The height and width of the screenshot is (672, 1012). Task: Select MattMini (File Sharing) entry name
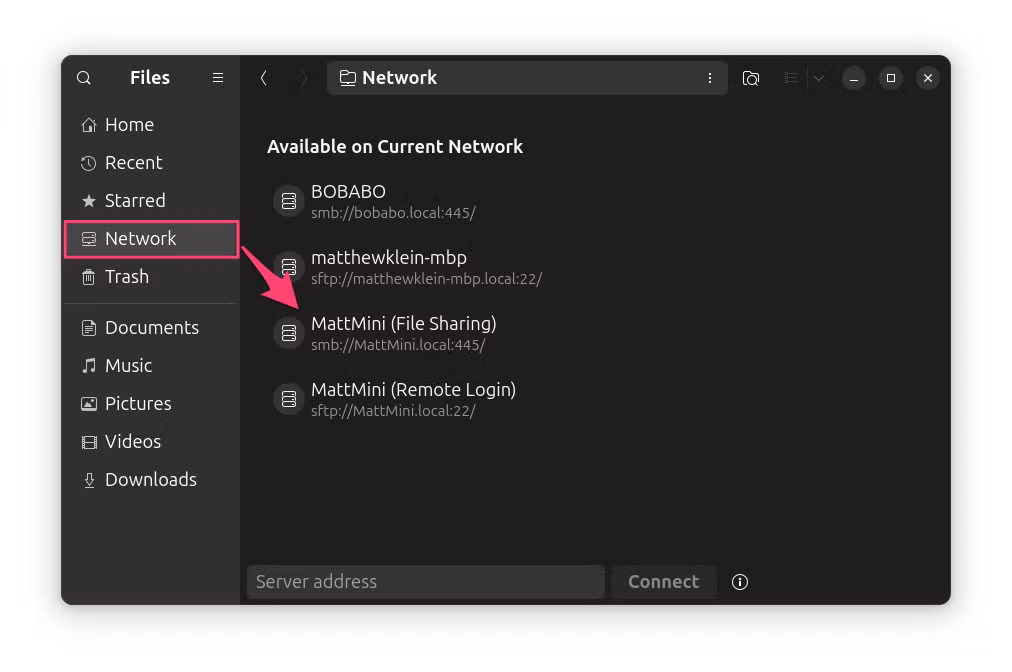[403, 323]
